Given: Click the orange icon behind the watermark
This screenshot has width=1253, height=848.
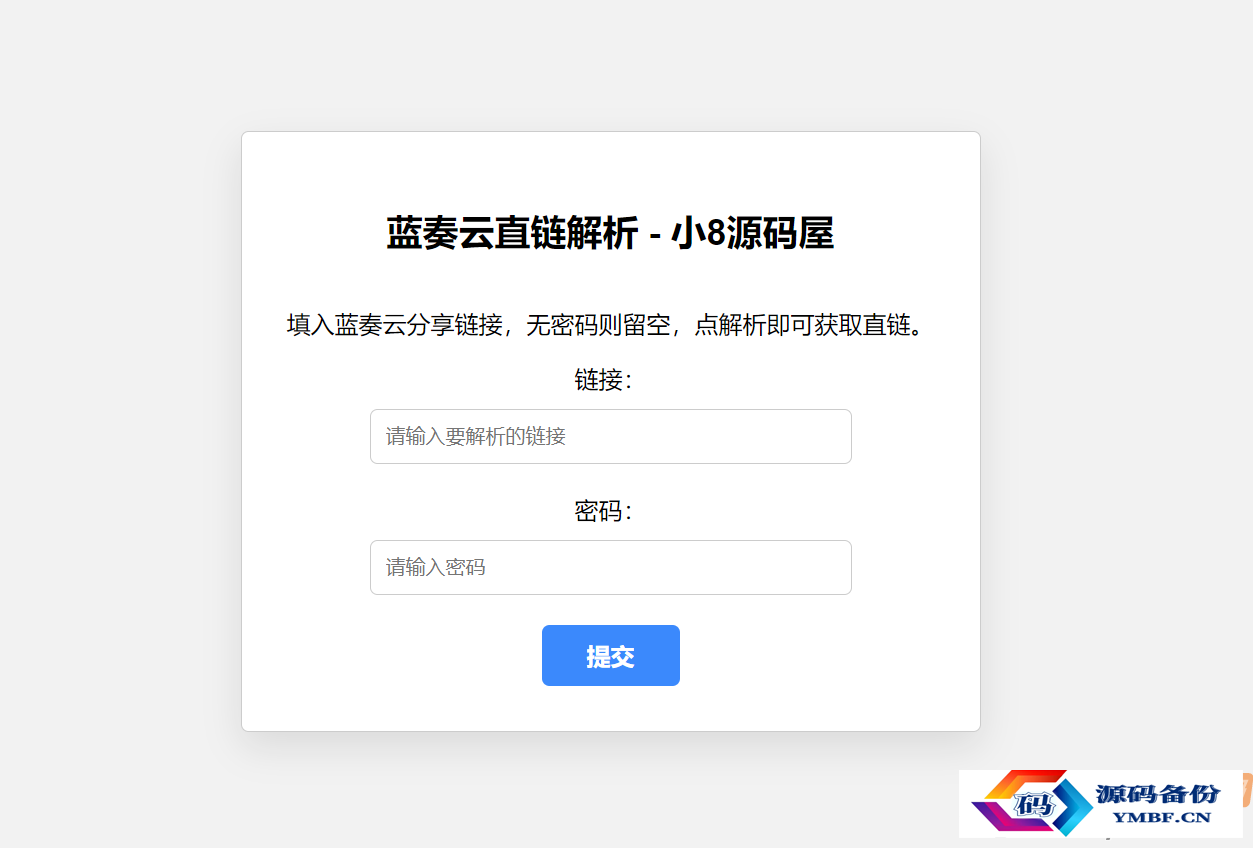Looking at the screenshot, I should [x=1247, y=789].
